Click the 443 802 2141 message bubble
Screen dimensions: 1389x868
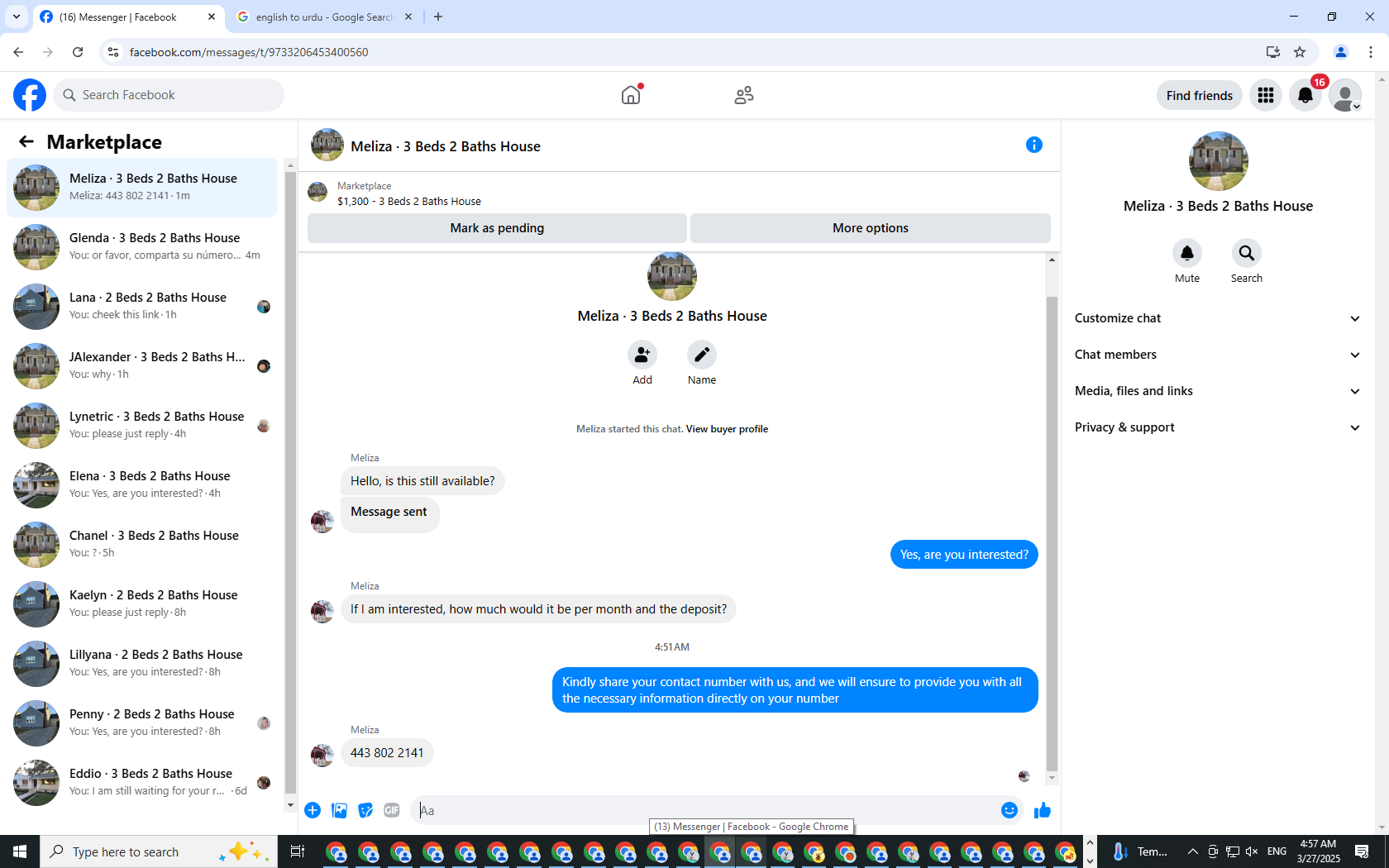387,753
